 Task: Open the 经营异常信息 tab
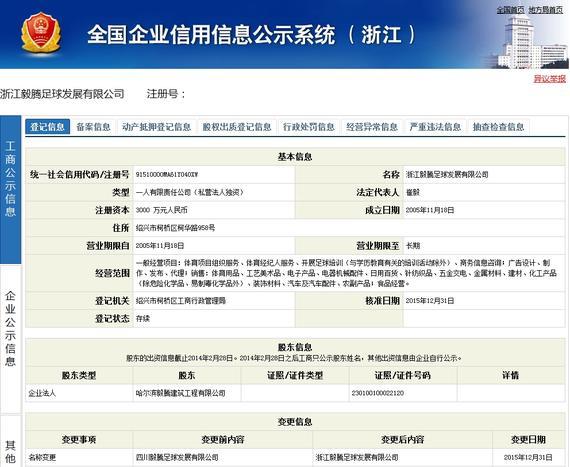[x=372, y=127]
